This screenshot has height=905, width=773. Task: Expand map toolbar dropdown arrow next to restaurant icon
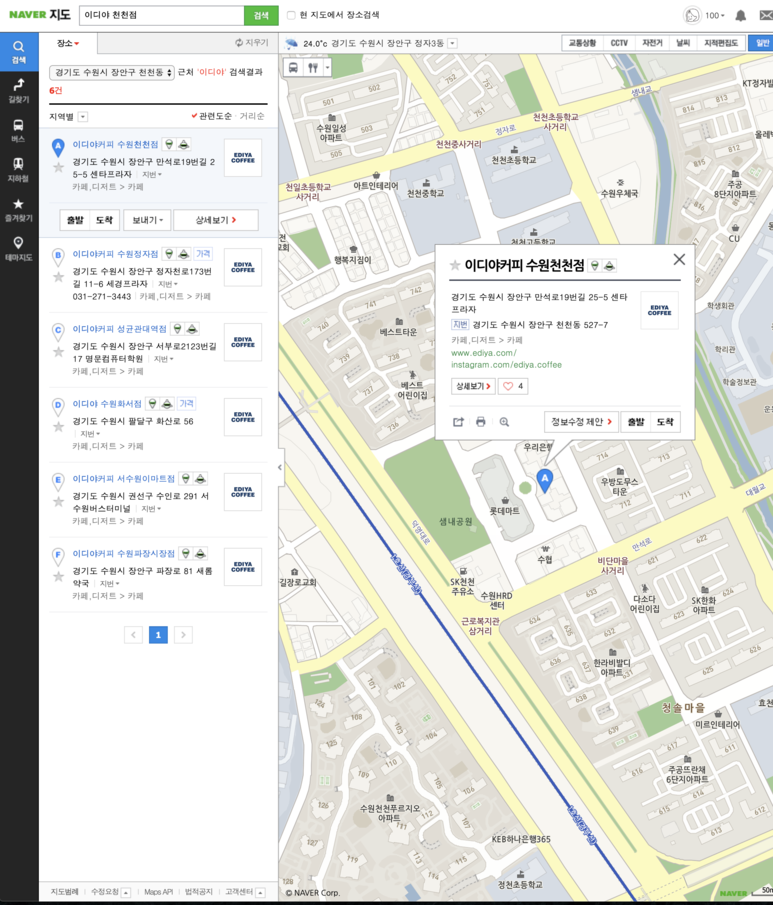[327, 68]
